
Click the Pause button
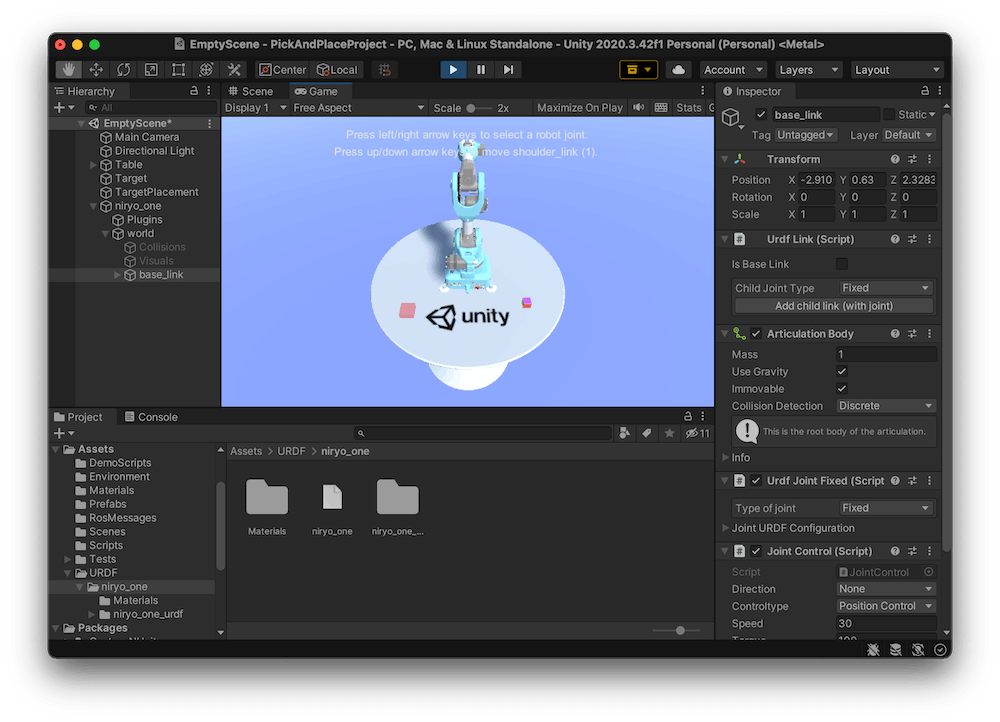click(x=481, y=70)
